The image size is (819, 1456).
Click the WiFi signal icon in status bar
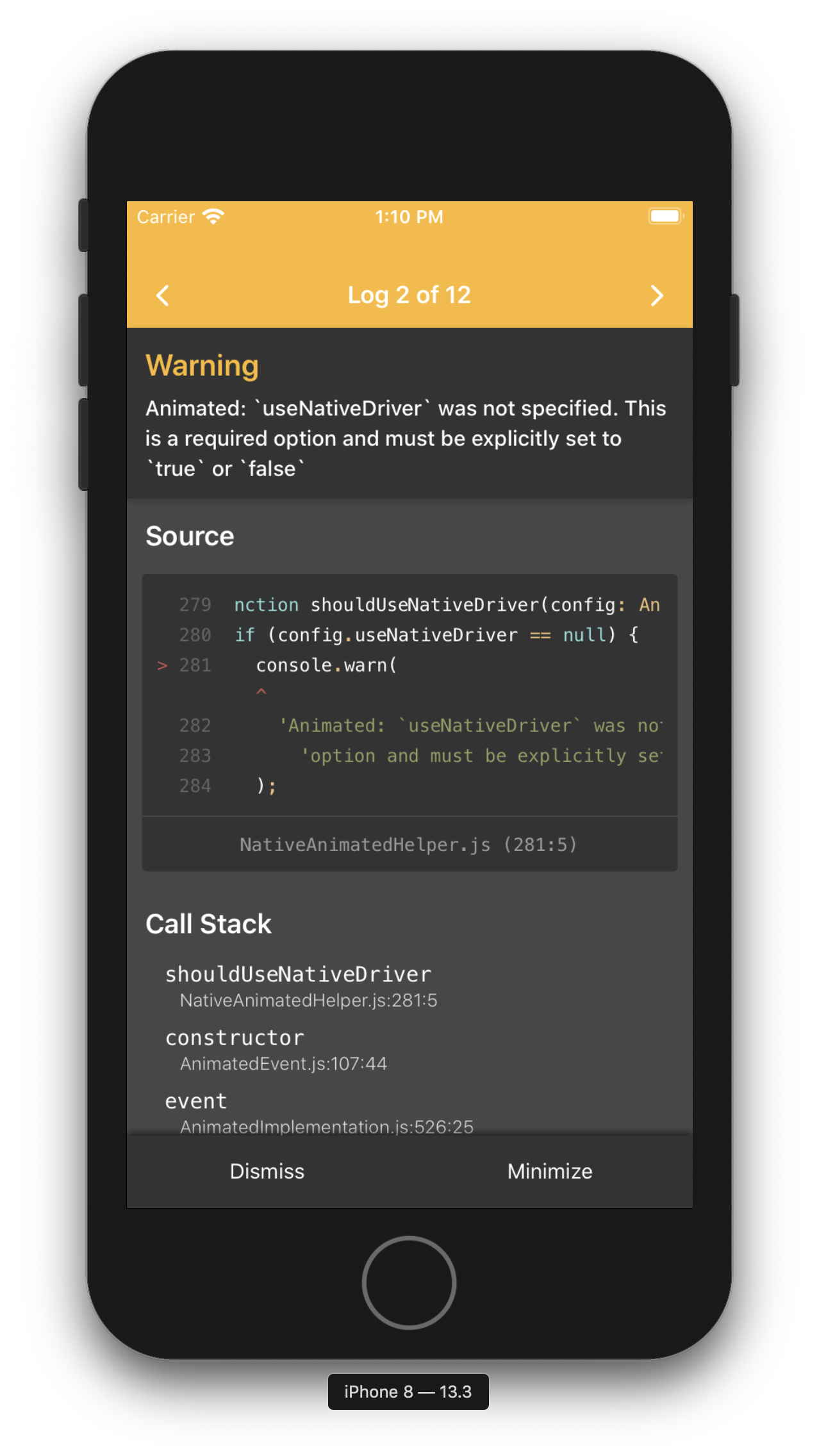(213, 217)
